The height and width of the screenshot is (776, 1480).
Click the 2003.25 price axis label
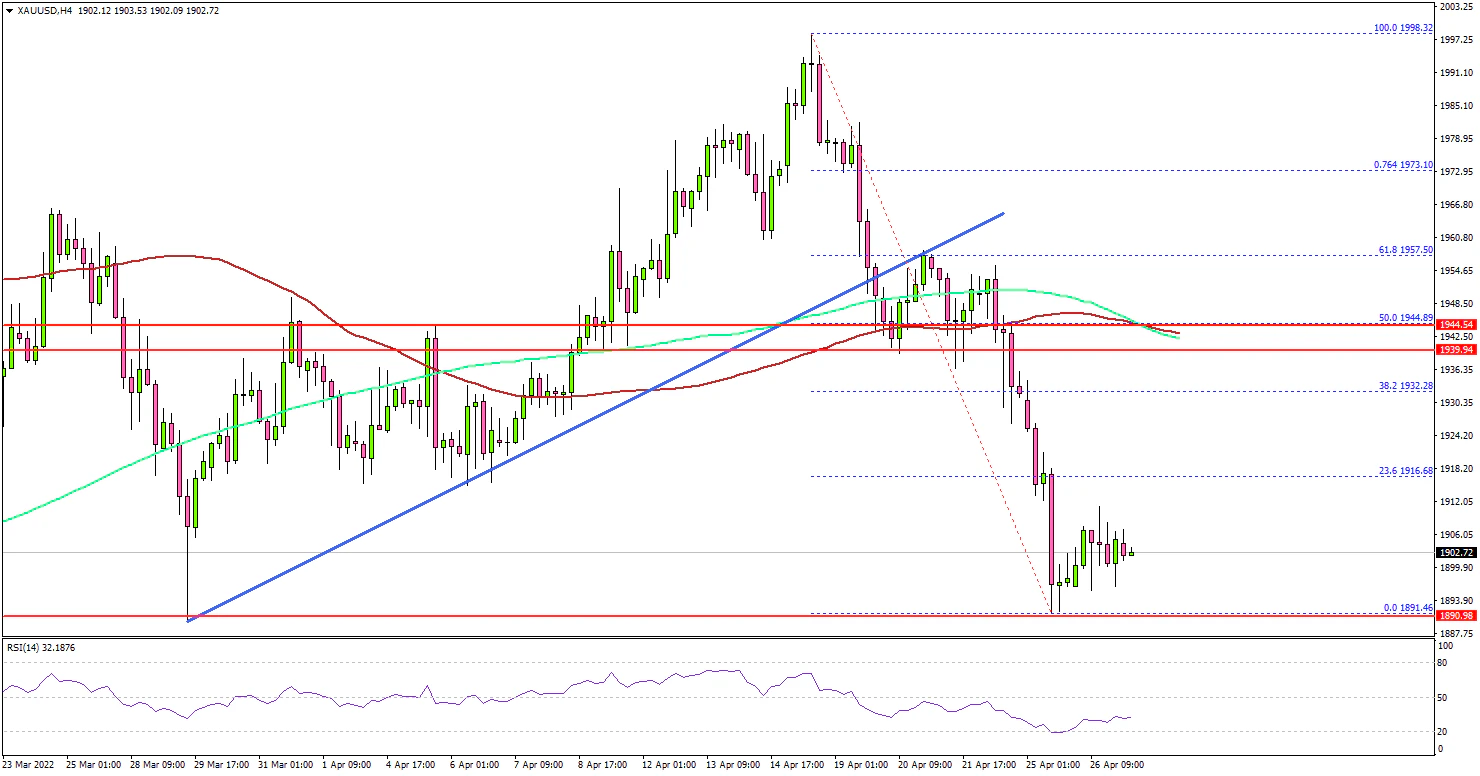pyautogui.click(x=1456, y=6)
